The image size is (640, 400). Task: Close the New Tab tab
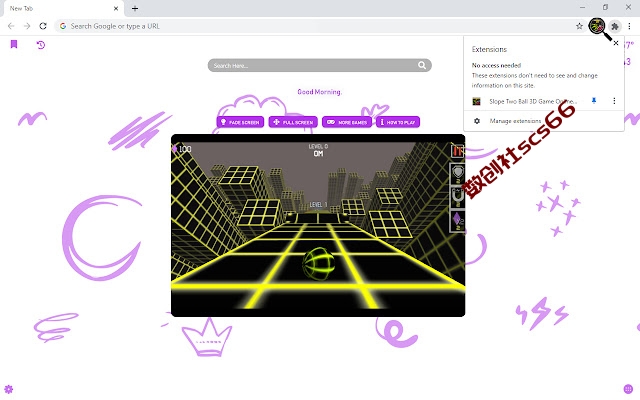pos(116,8)
